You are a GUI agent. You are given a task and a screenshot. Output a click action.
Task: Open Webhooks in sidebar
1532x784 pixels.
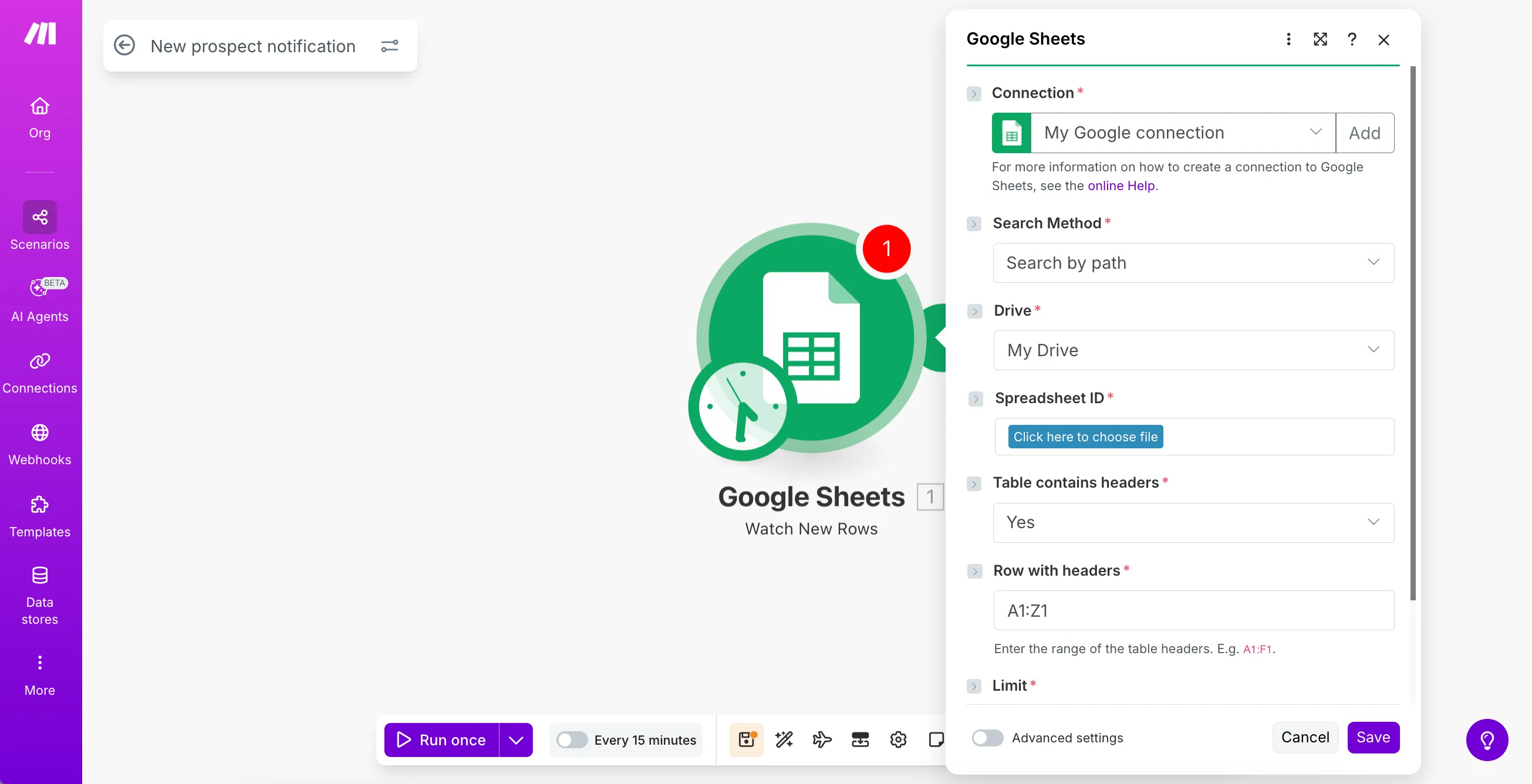(x=40, y=445)
